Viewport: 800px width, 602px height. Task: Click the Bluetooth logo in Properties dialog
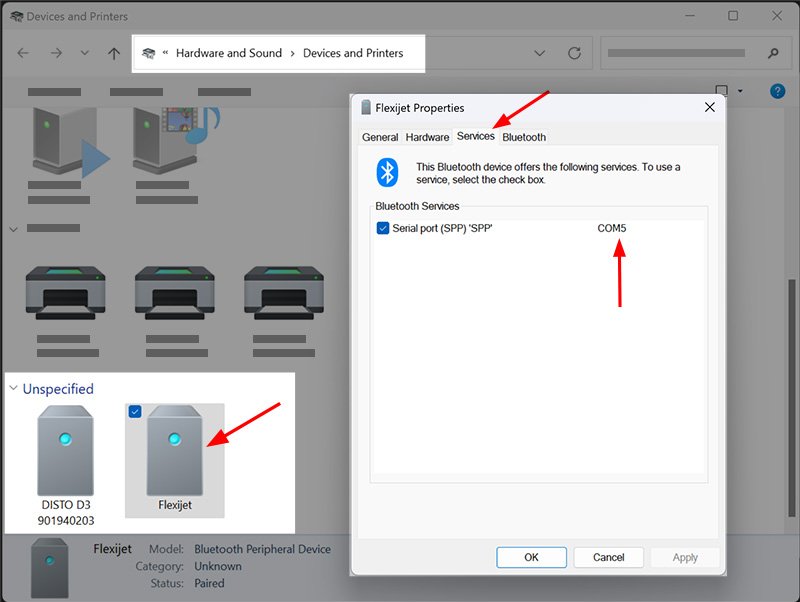(x=387, y=172)
